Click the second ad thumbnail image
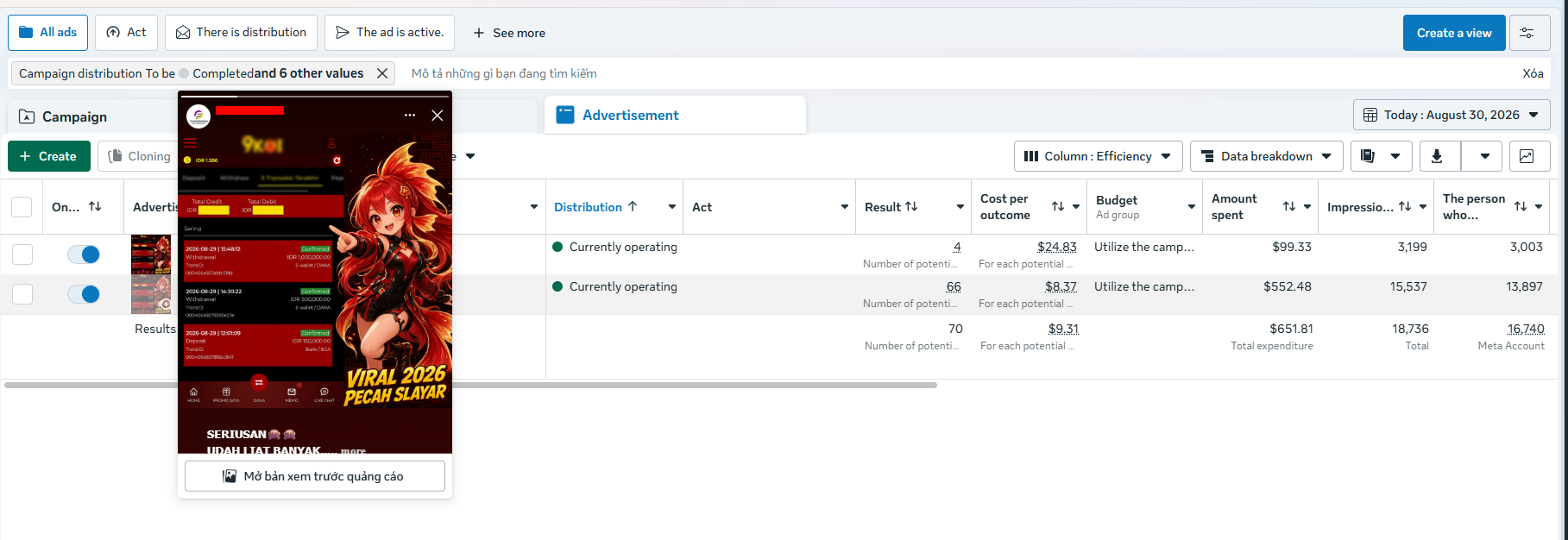This screenshot has width=1568, height=540. (151, 294)
